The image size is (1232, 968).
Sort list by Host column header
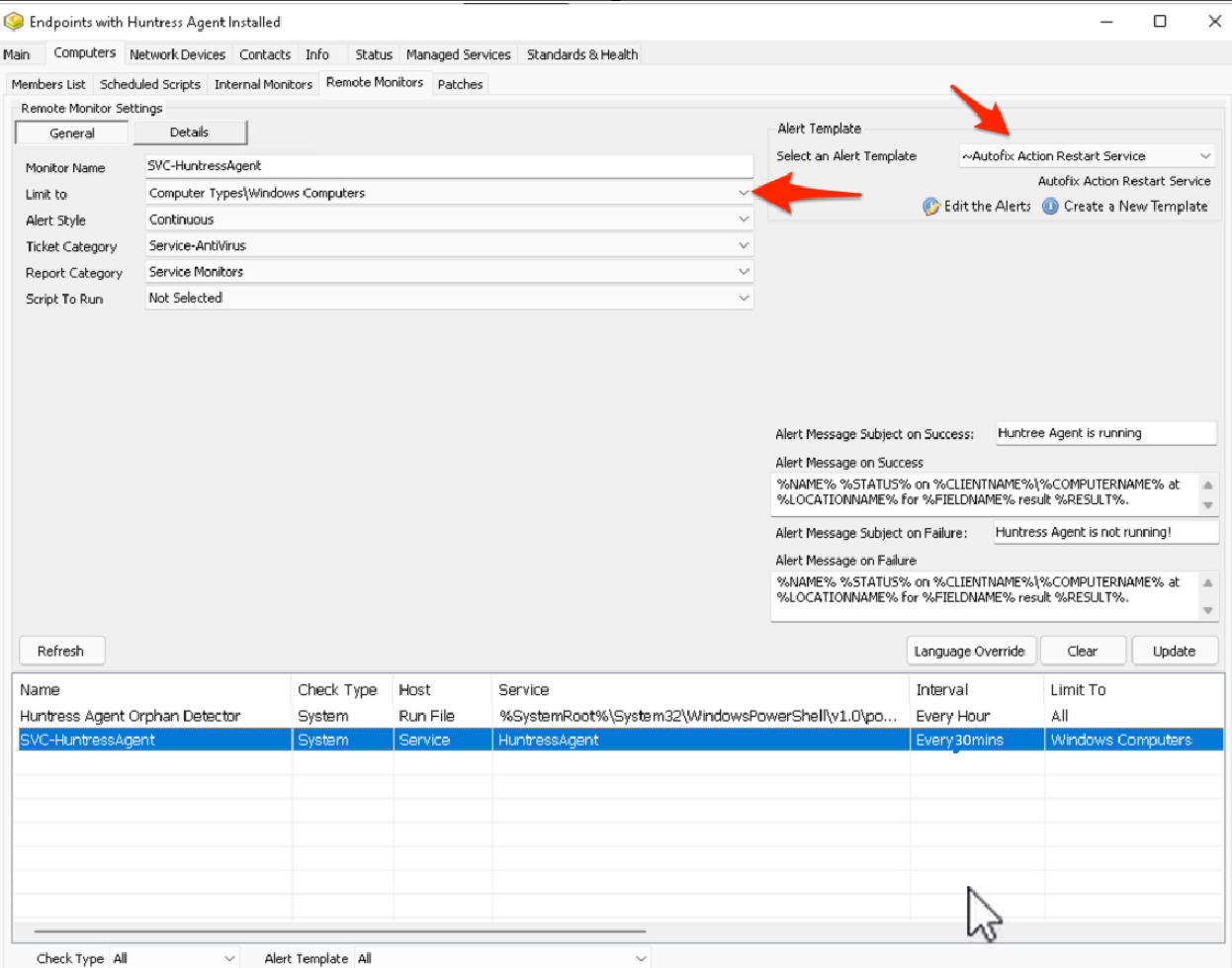(x=442, y=690)
